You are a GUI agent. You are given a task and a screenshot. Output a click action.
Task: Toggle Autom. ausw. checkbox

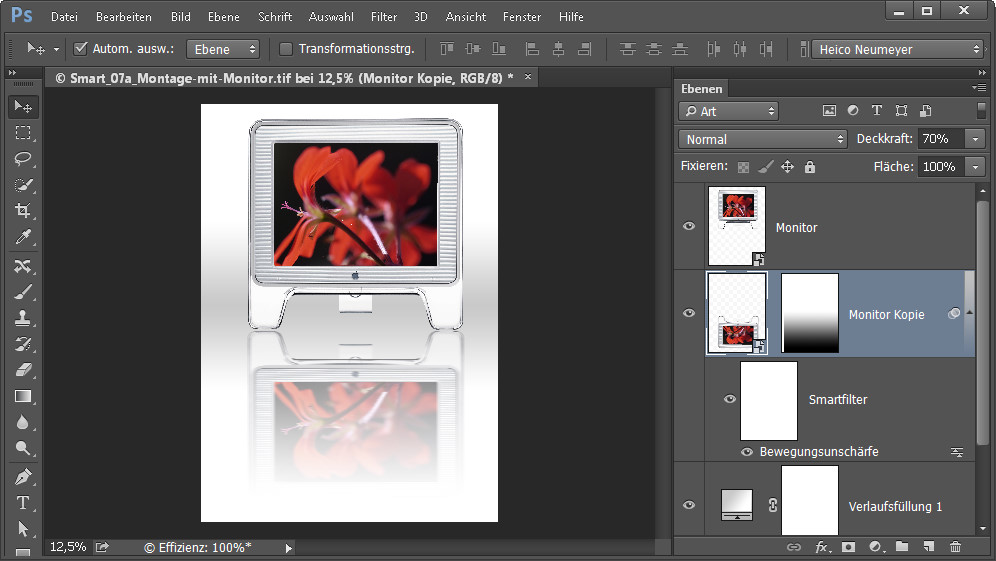81,48
